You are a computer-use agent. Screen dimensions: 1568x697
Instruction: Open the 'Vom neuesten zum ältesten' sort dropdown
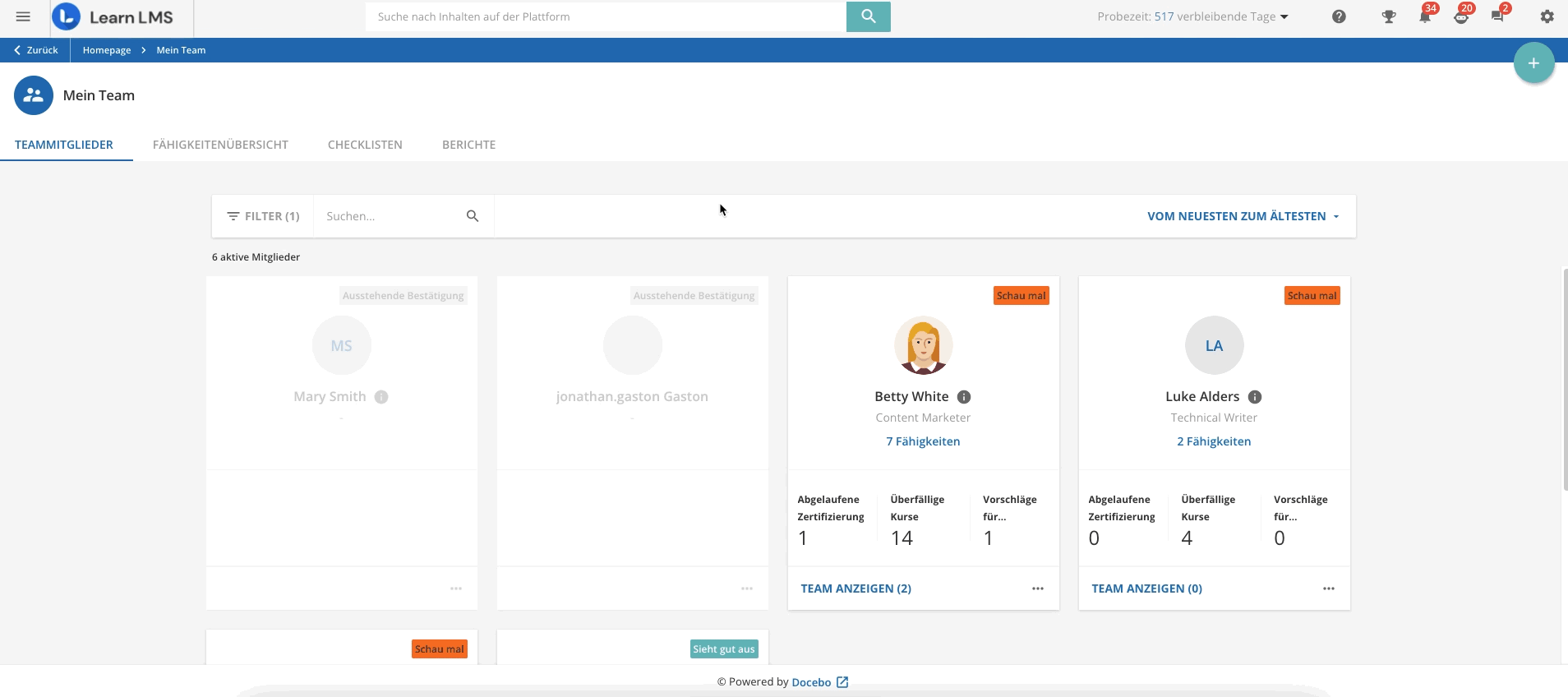point(1243,216)
